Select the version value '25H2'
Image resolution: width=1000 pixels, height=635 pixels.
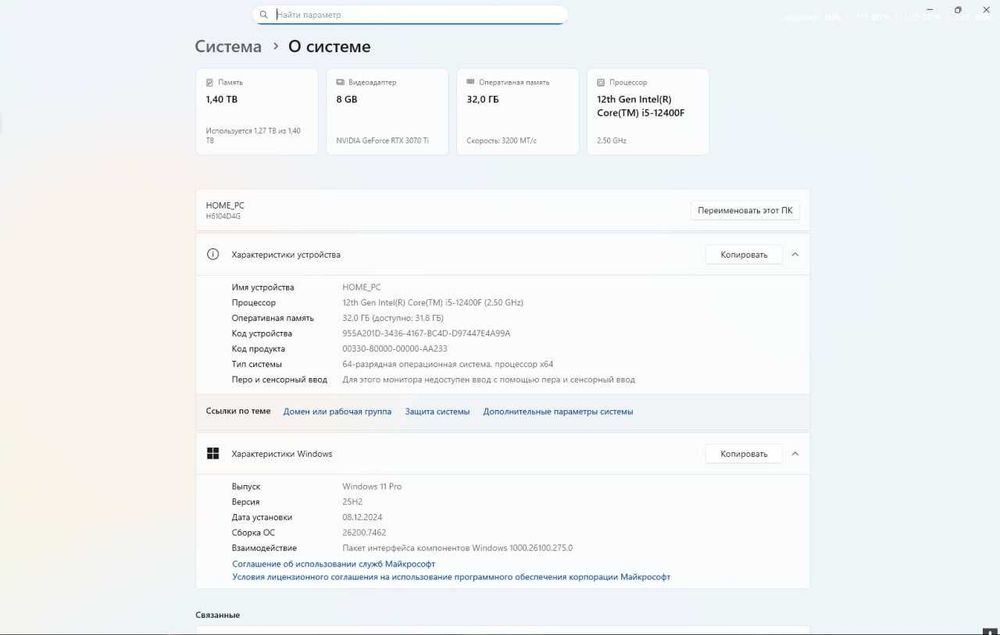[x=352, y=502]
